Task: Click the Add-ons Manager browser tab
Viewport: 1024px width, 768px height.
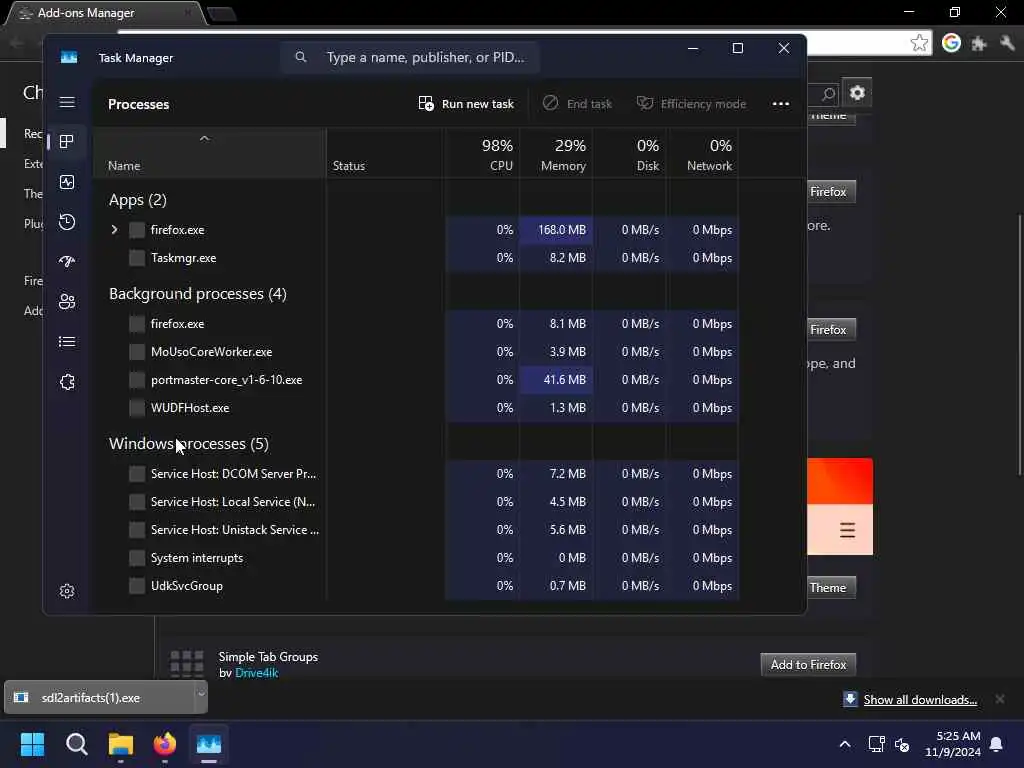Action: [104, 13]
